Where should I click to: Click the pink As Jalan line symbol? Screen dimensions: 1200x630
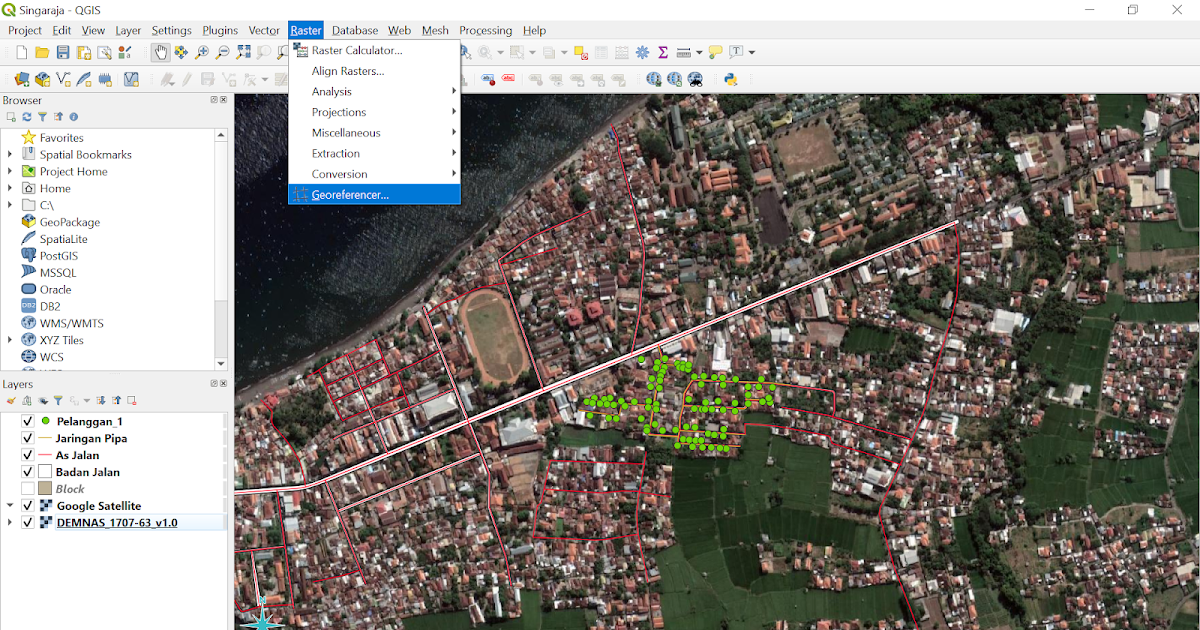(44, 455)
